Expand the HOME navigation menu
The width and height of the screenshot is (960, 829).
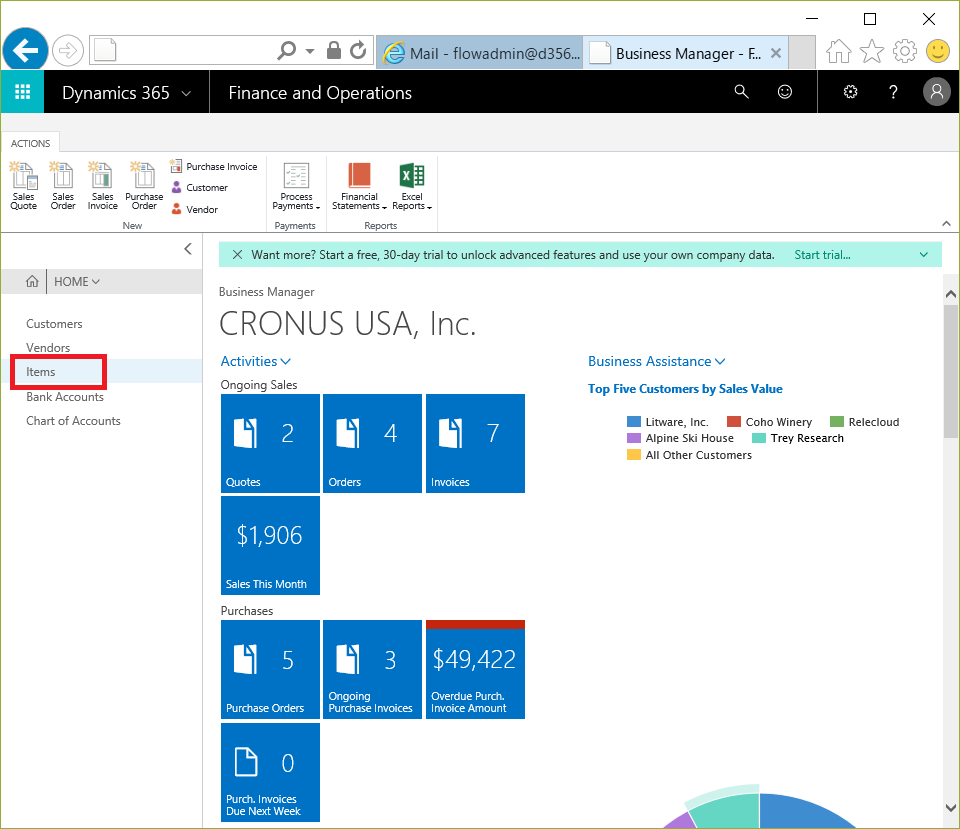[77, 282]
